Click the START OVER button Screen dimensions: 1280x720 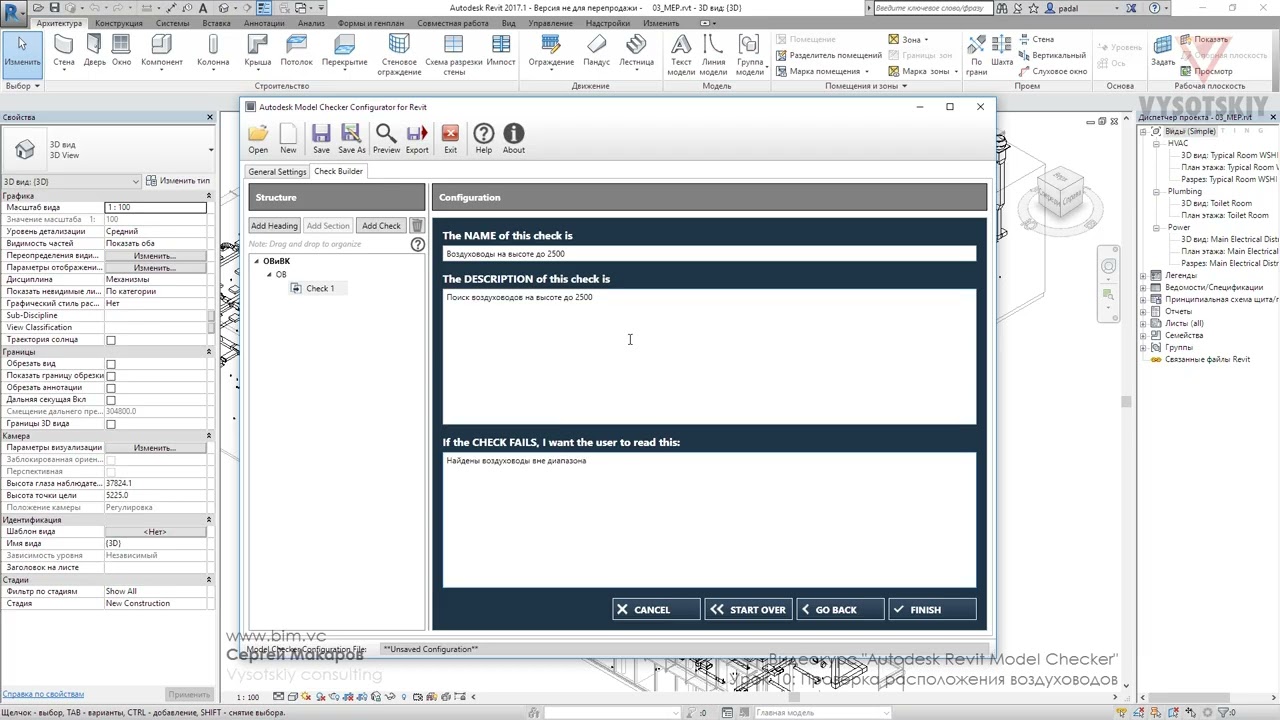coord(748,609)
